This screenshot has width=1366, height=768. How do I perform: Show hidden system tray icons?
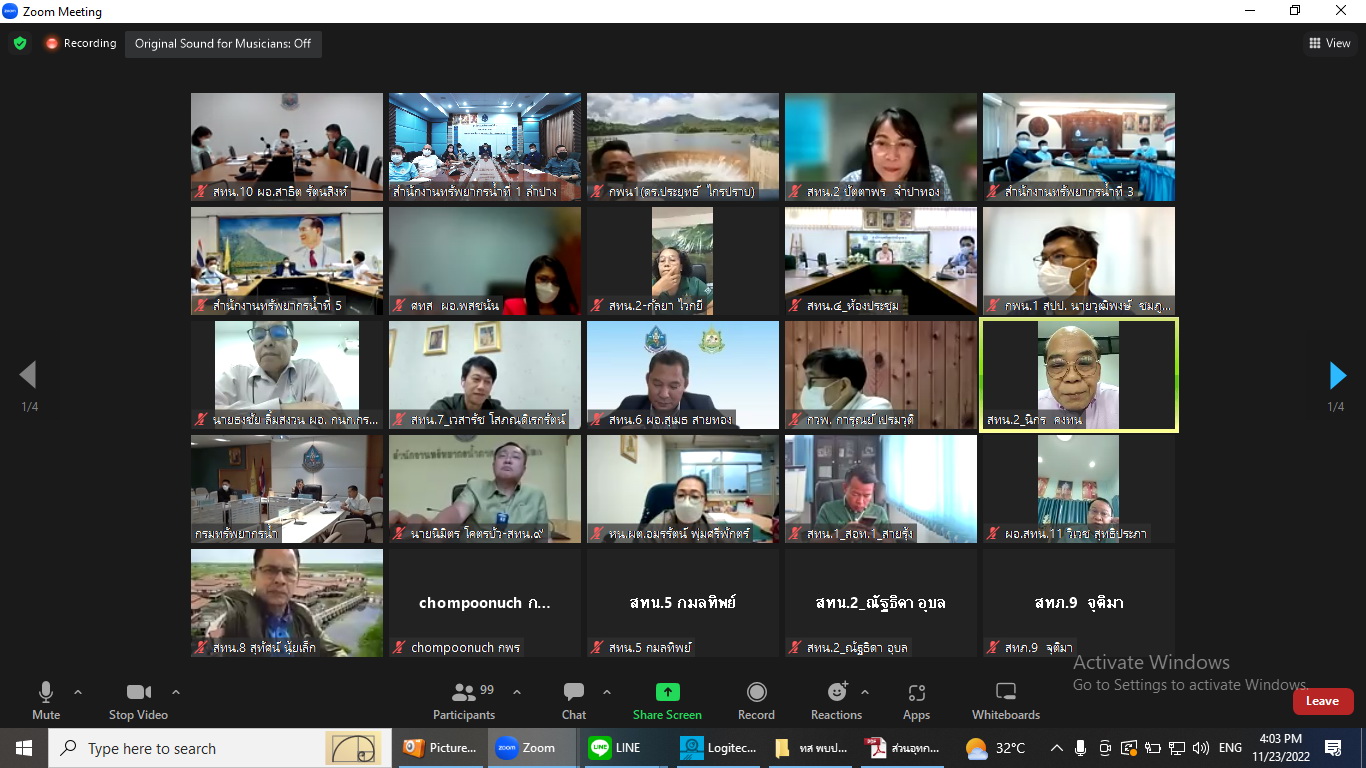point(1056,748)
